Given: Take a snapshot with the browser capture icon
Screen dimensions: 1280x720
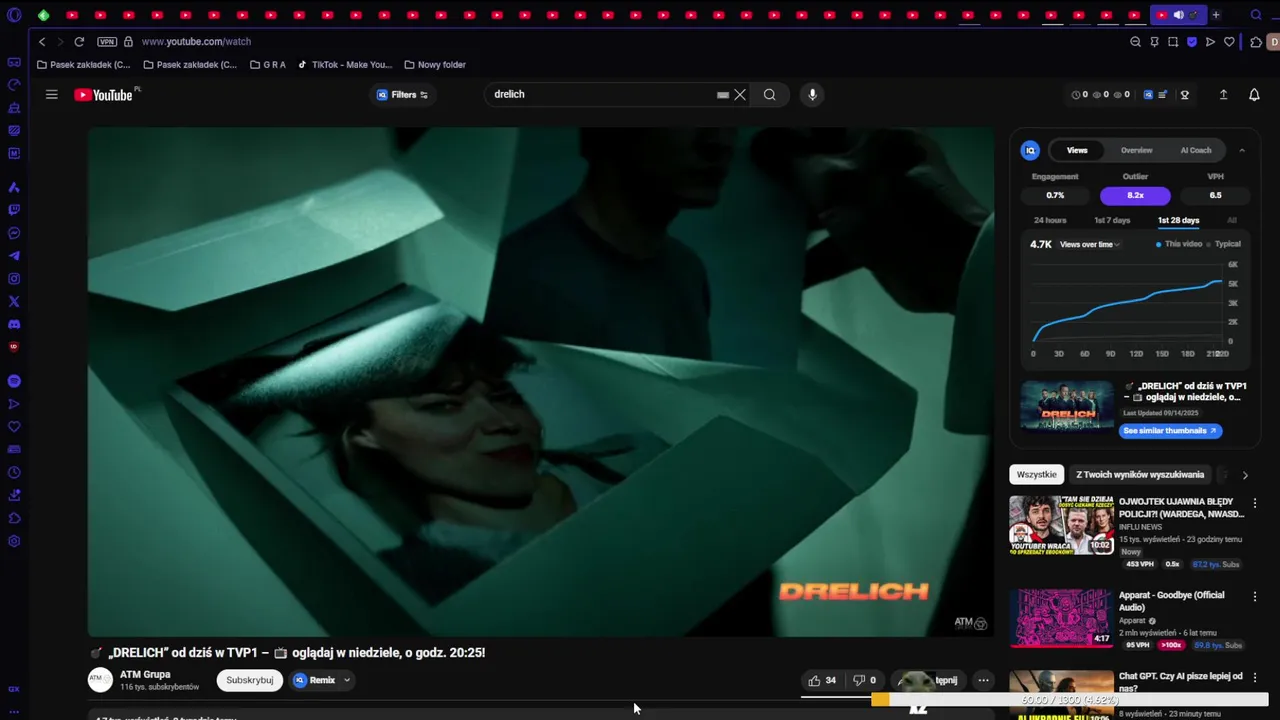Looking at the screenshot, I should pyautogui.click(x=1173, y=42).
